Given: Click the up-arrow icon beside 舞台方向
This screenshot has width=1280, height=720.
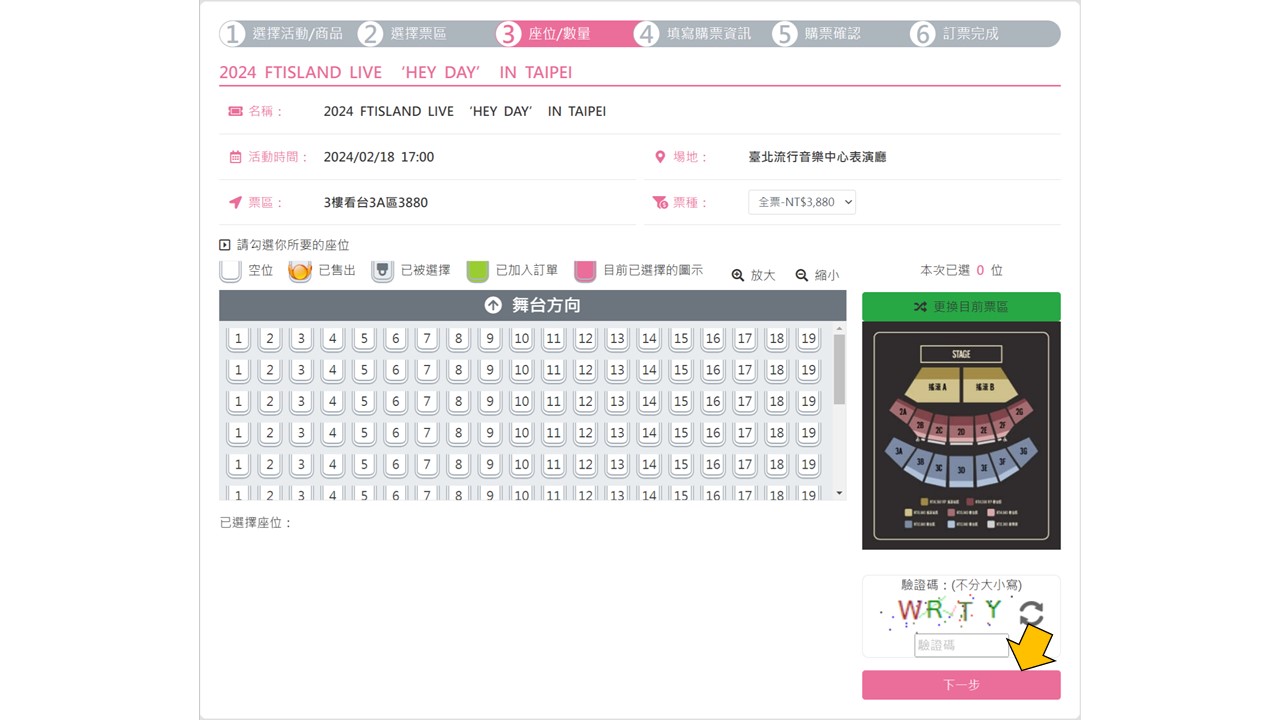Looking at the screenshot, I should tap(493, 305).
